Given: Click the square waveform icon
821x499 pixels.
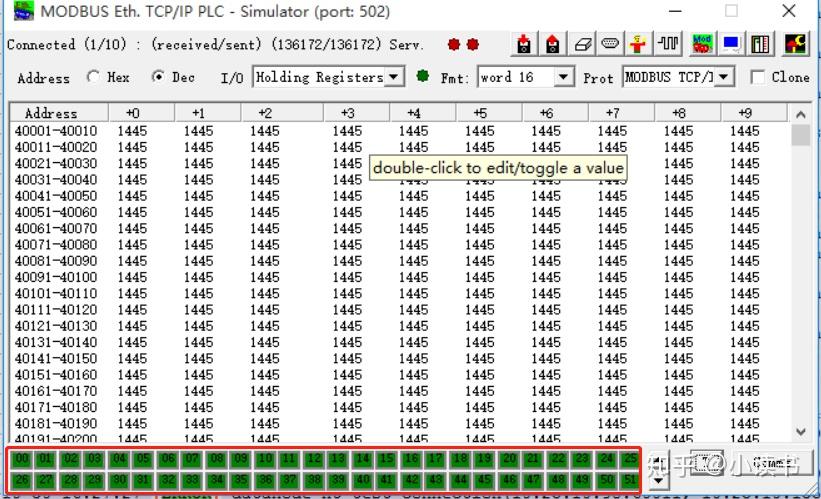Looking at the screenshot, I should [x=668, y=45].
